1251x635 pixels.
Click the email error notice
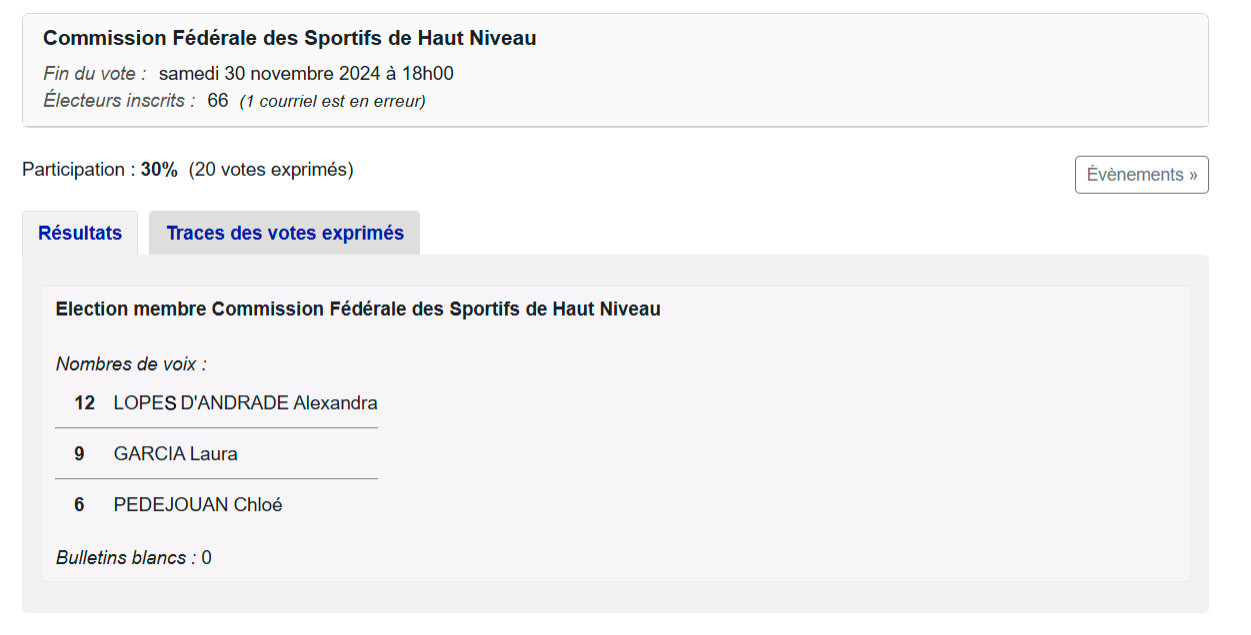point(332,101)
